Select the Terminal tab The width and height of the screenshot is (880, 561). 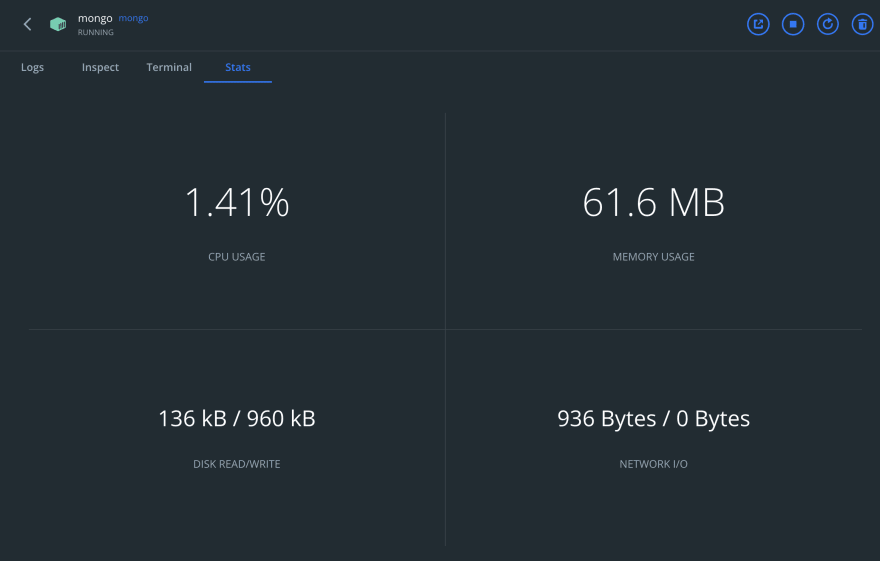[x=169, y=67]
